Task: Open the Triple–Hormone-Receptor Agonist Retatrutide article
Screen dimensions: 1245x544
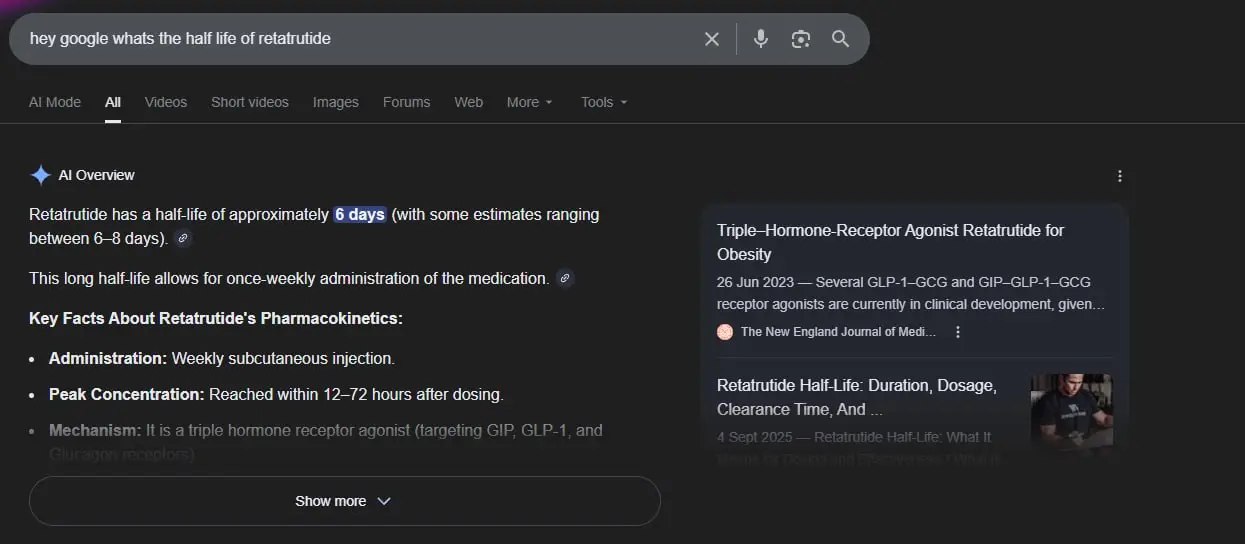Action: (x=891, y=242)
